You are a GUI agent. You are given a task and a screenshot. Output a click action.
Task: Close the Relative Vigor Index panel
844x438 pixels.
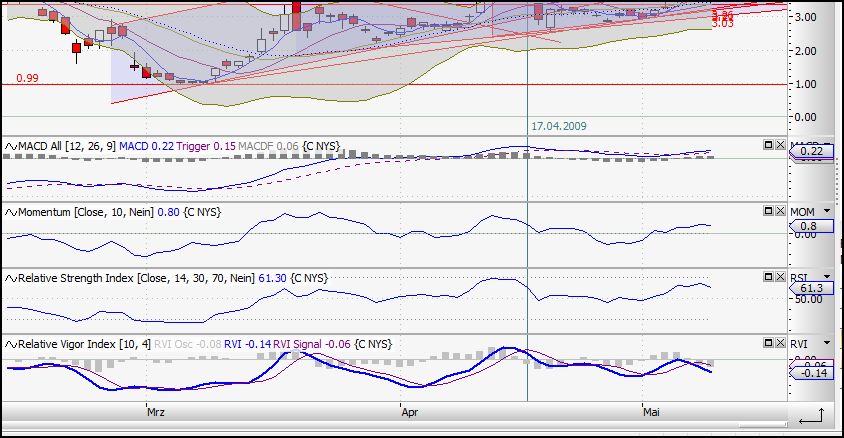pyautogui.click(x=780, y=343)
